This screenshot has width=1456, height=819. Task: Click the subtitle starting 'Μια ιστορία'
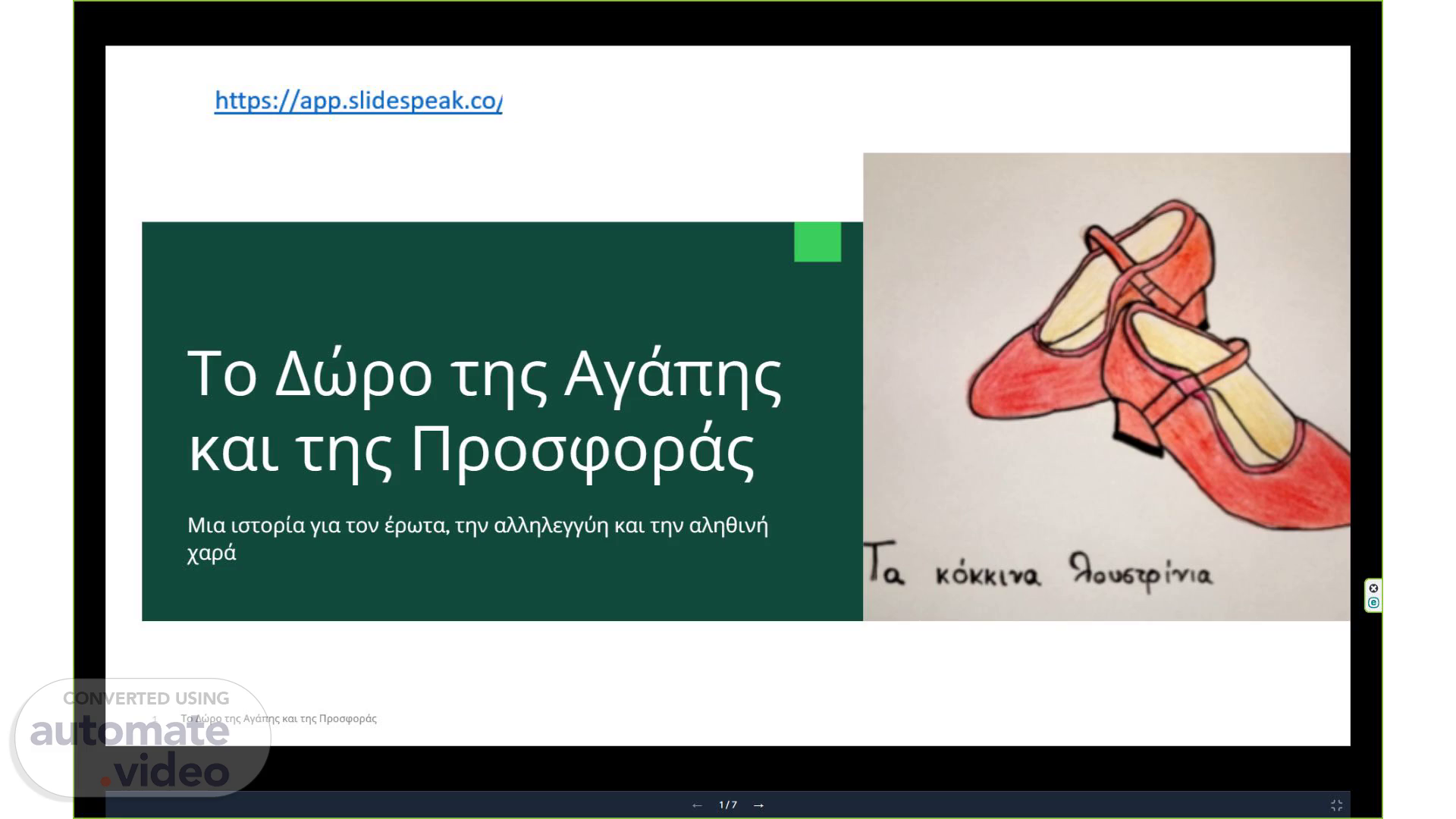477,526
